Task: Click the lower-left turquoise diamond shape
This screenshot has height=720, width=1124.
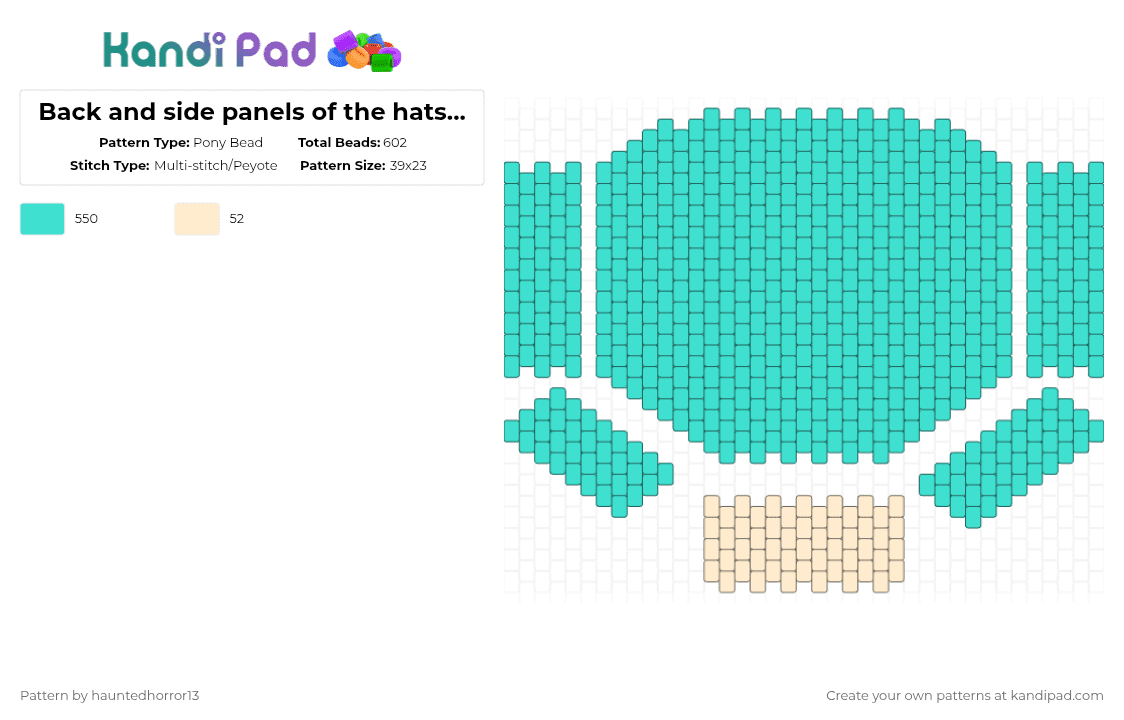Action: (589, 453)
